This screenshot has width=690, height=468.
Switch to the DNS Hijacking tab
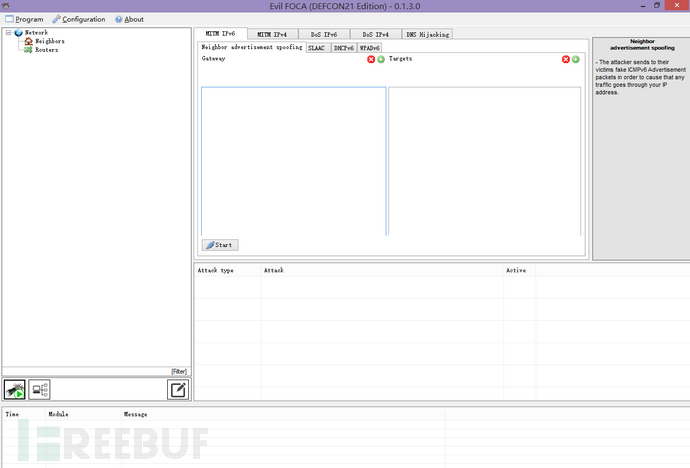pos(428,34)
